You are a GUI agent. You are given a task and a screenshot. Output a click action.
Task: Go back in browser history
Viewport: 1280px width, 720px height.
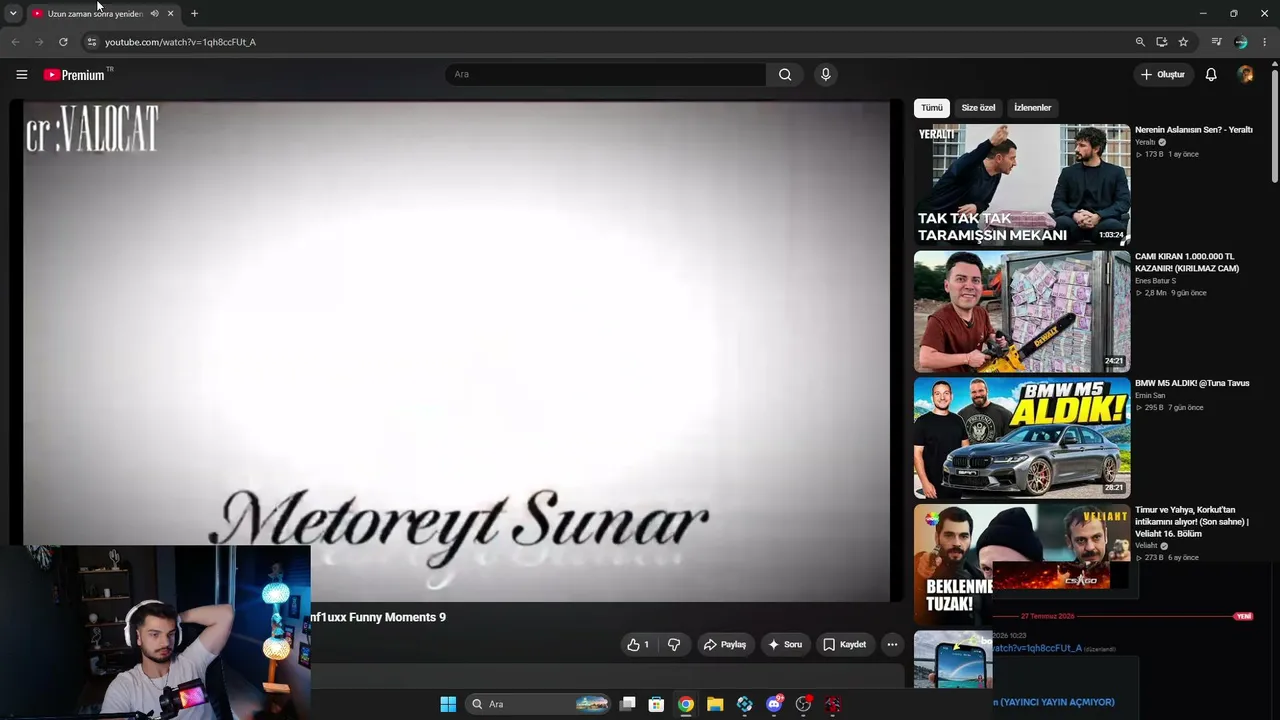tap(15, 42)
